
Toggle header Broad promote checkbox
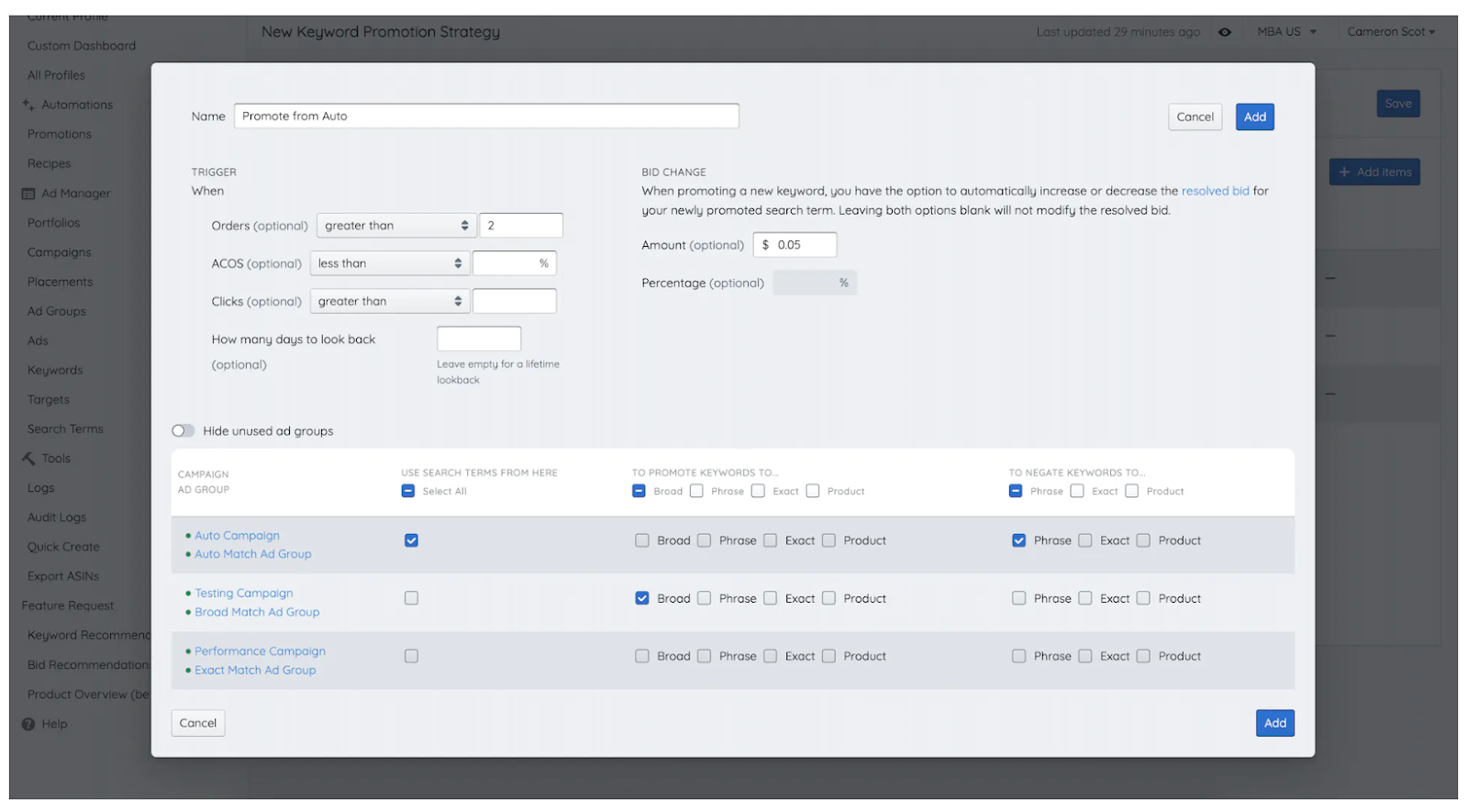(x=639, y=491)
